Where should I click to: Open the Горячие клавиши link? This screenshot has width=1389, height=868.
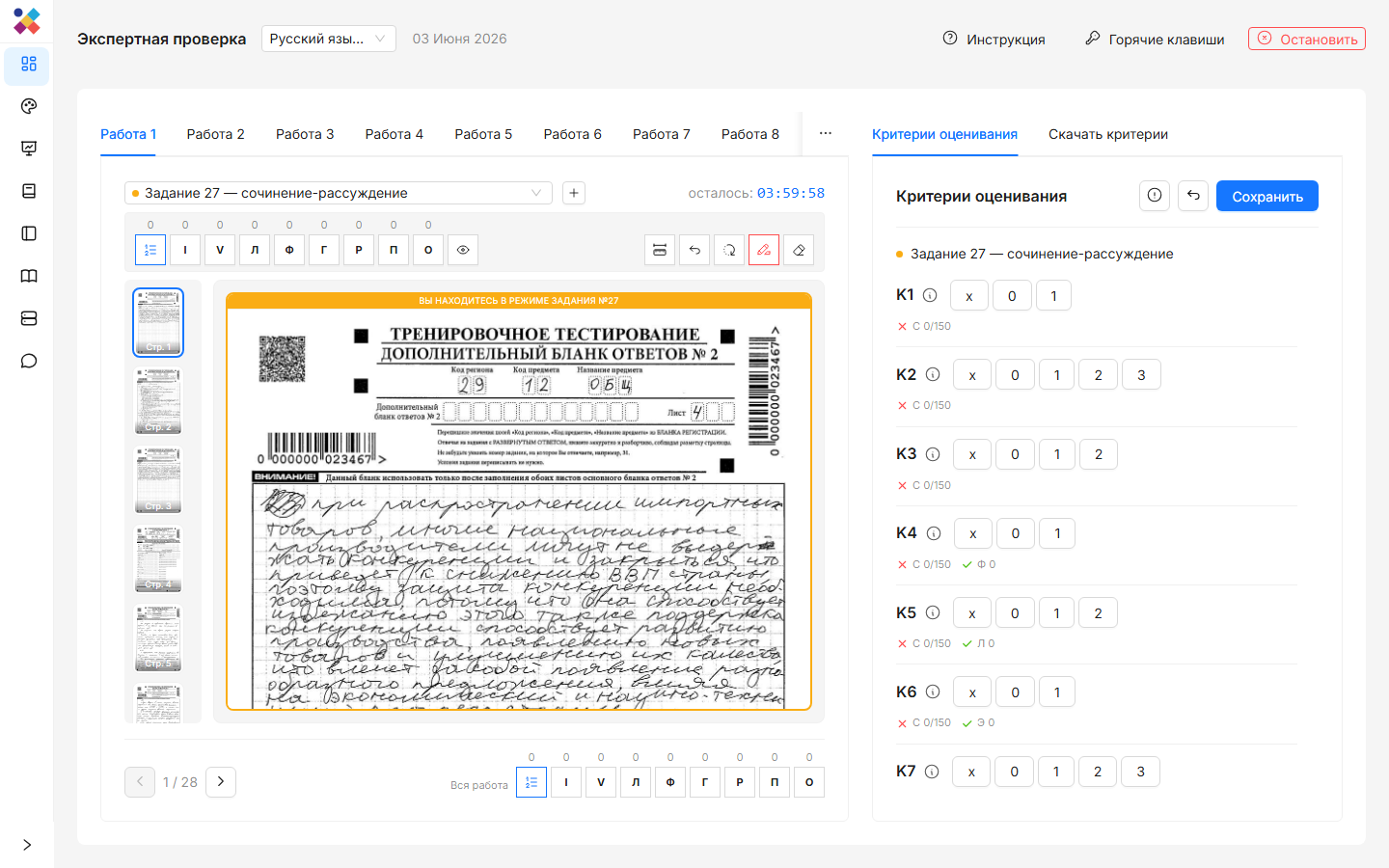1155,39
